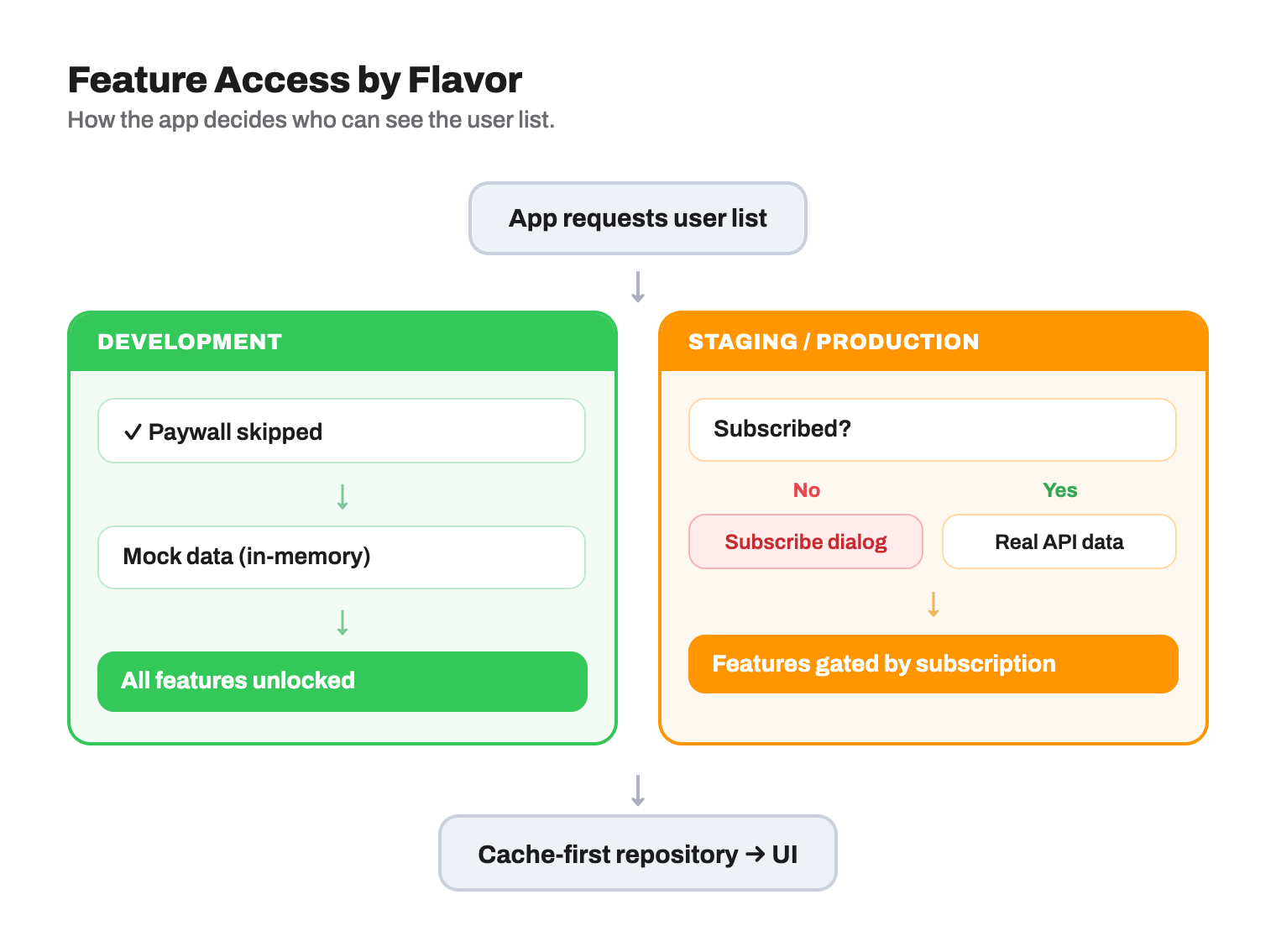Click the orange arrow below Real API data
Image resolution: width=1276 pixels, height=952 pixels.
tap(933, 604)
